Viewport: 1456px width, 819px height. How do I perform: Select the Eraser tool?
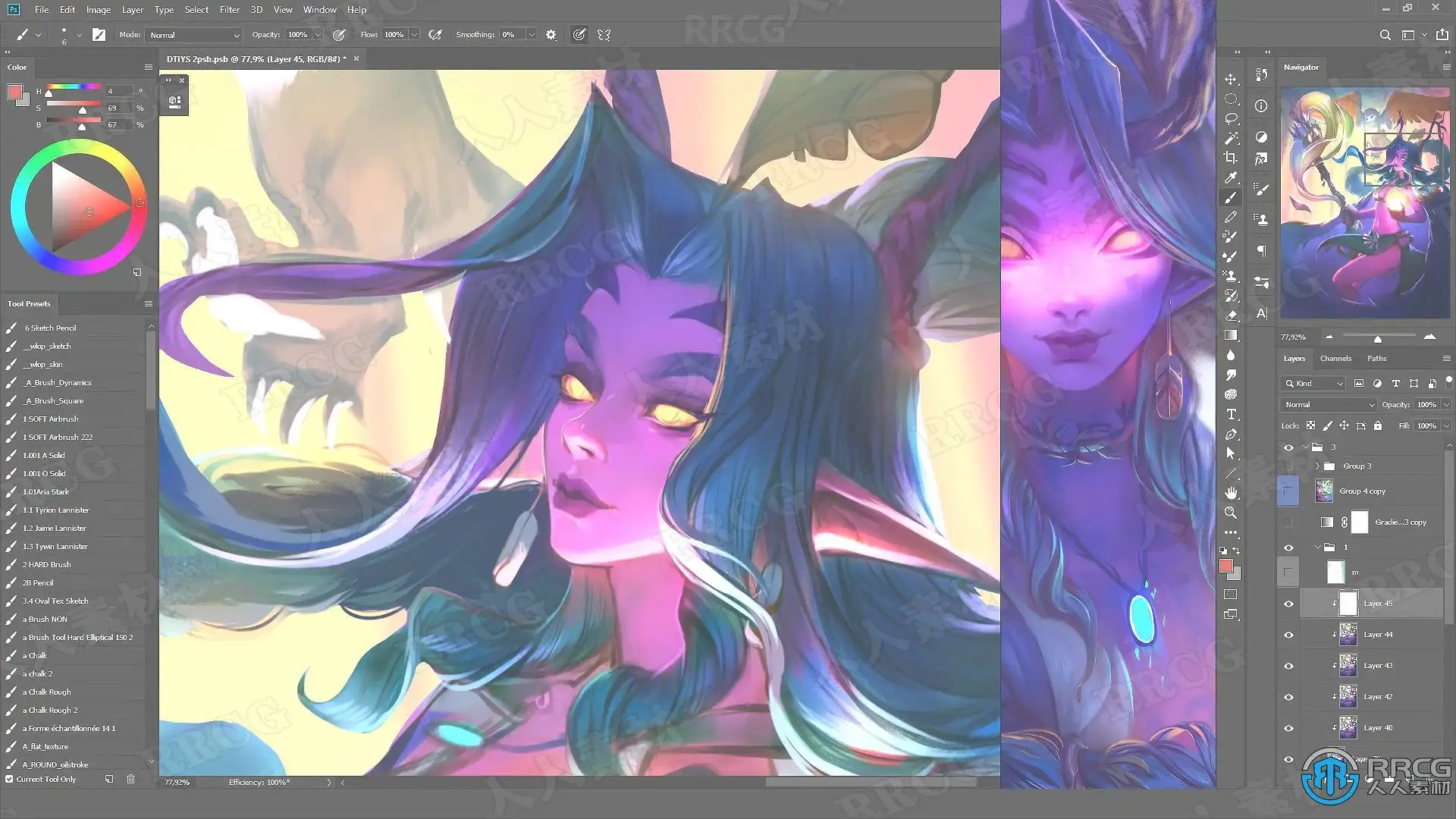tap(1231, 315)
